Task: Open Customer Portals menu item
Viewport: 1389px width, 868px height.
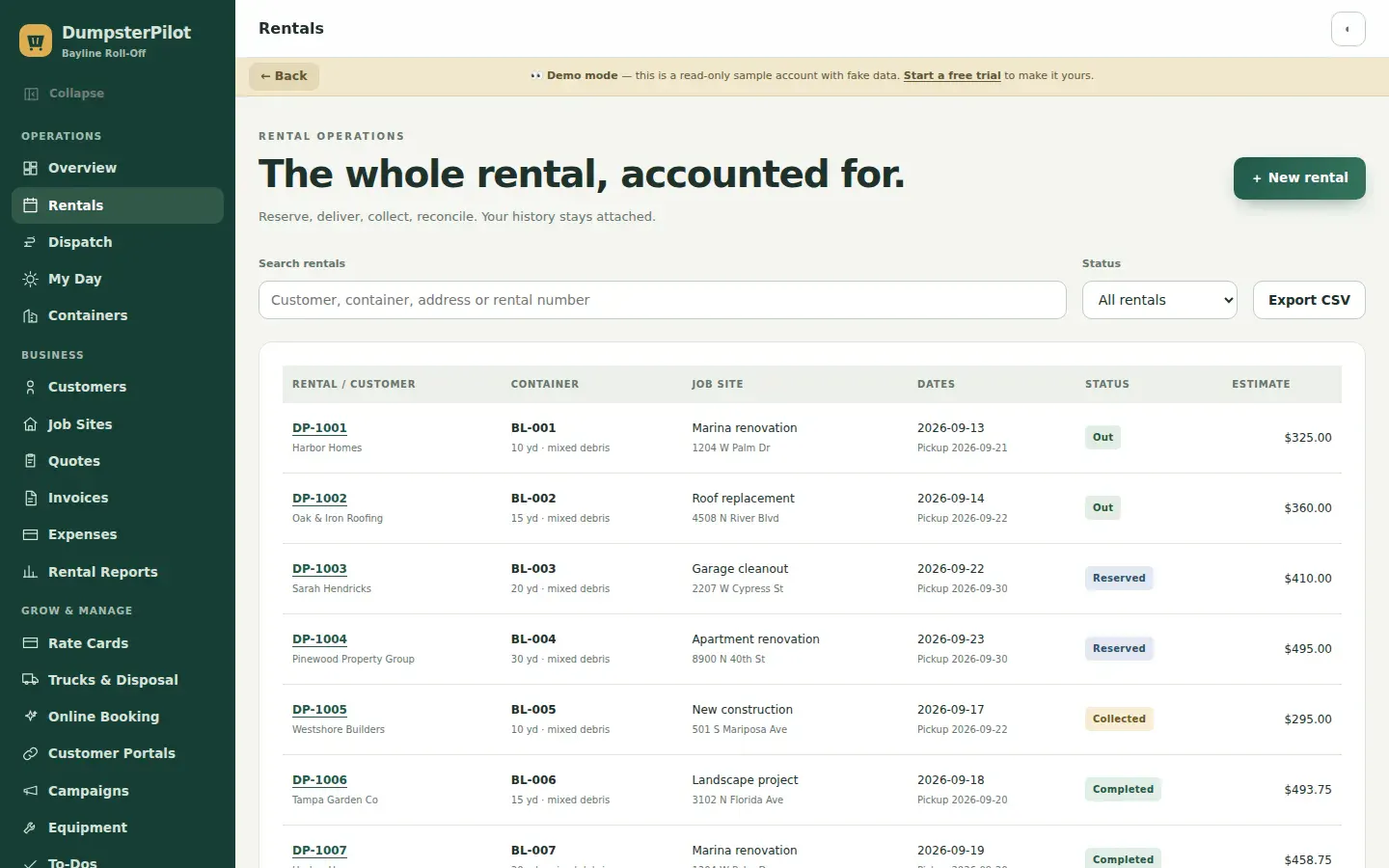Action: point(118,753)
